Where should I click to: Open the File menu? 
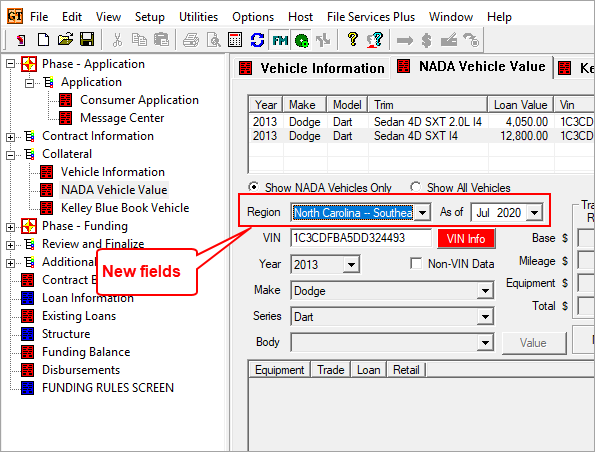point(39,17)
